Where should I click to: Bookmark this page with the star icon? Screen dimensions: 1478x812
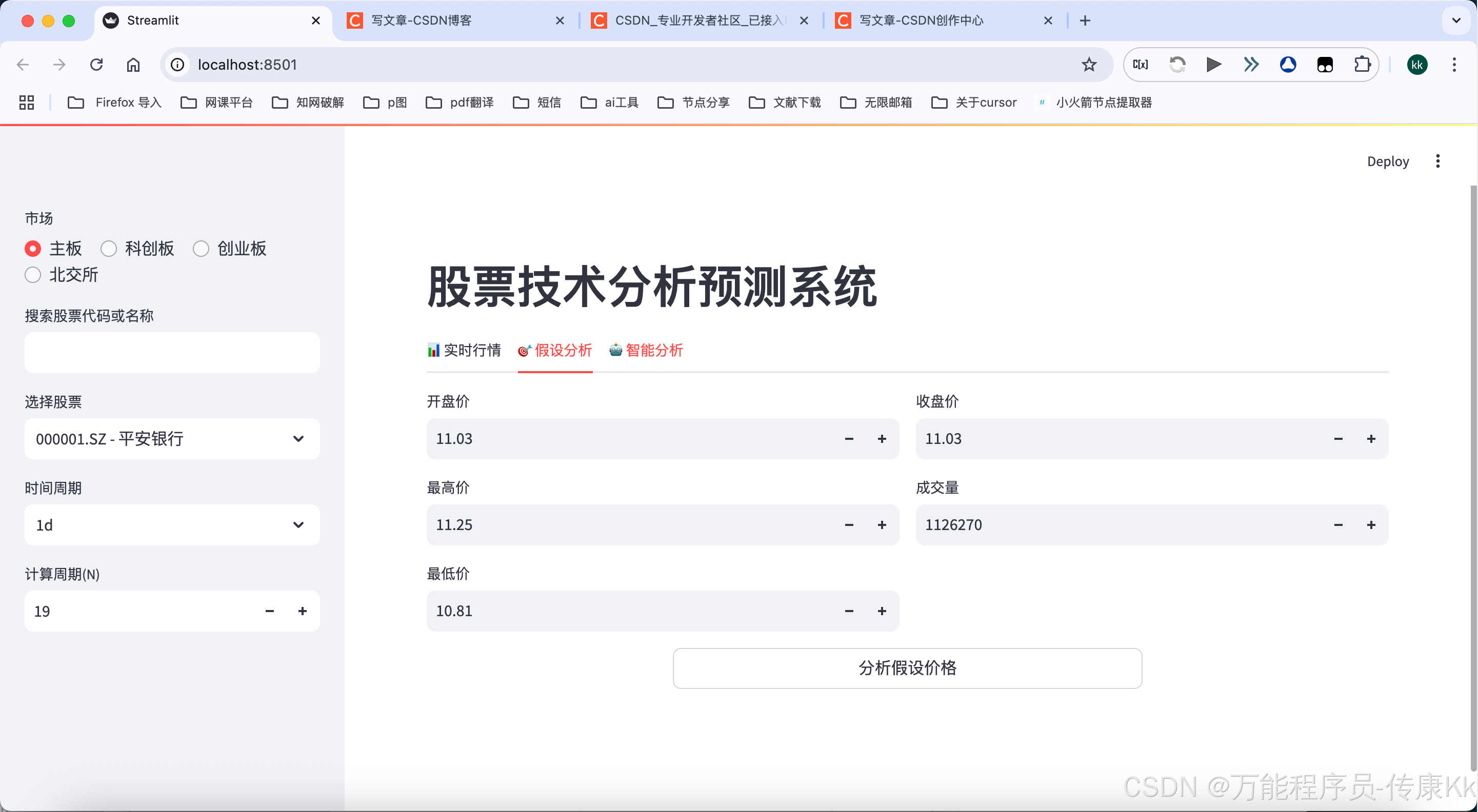pos(1089,65)
